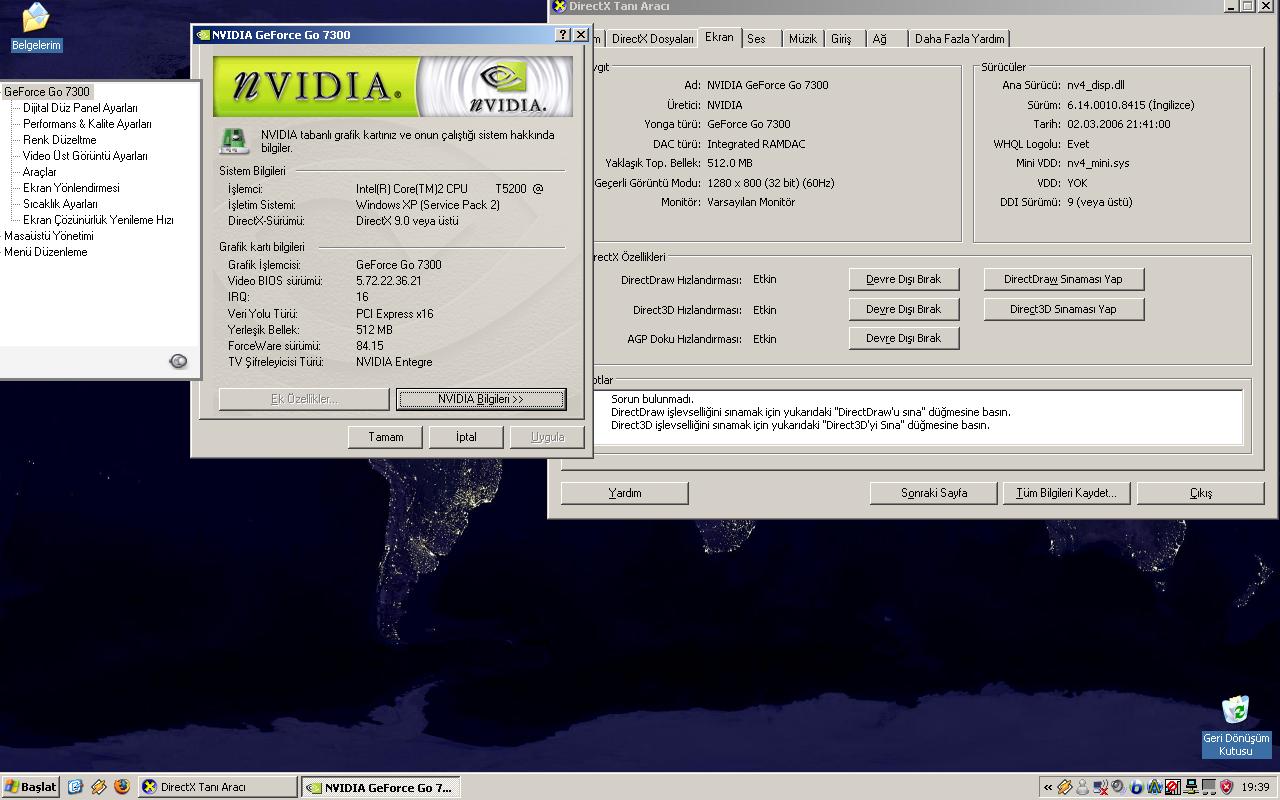Select Araçlar in the NVIDIA tree

(39, 171)
